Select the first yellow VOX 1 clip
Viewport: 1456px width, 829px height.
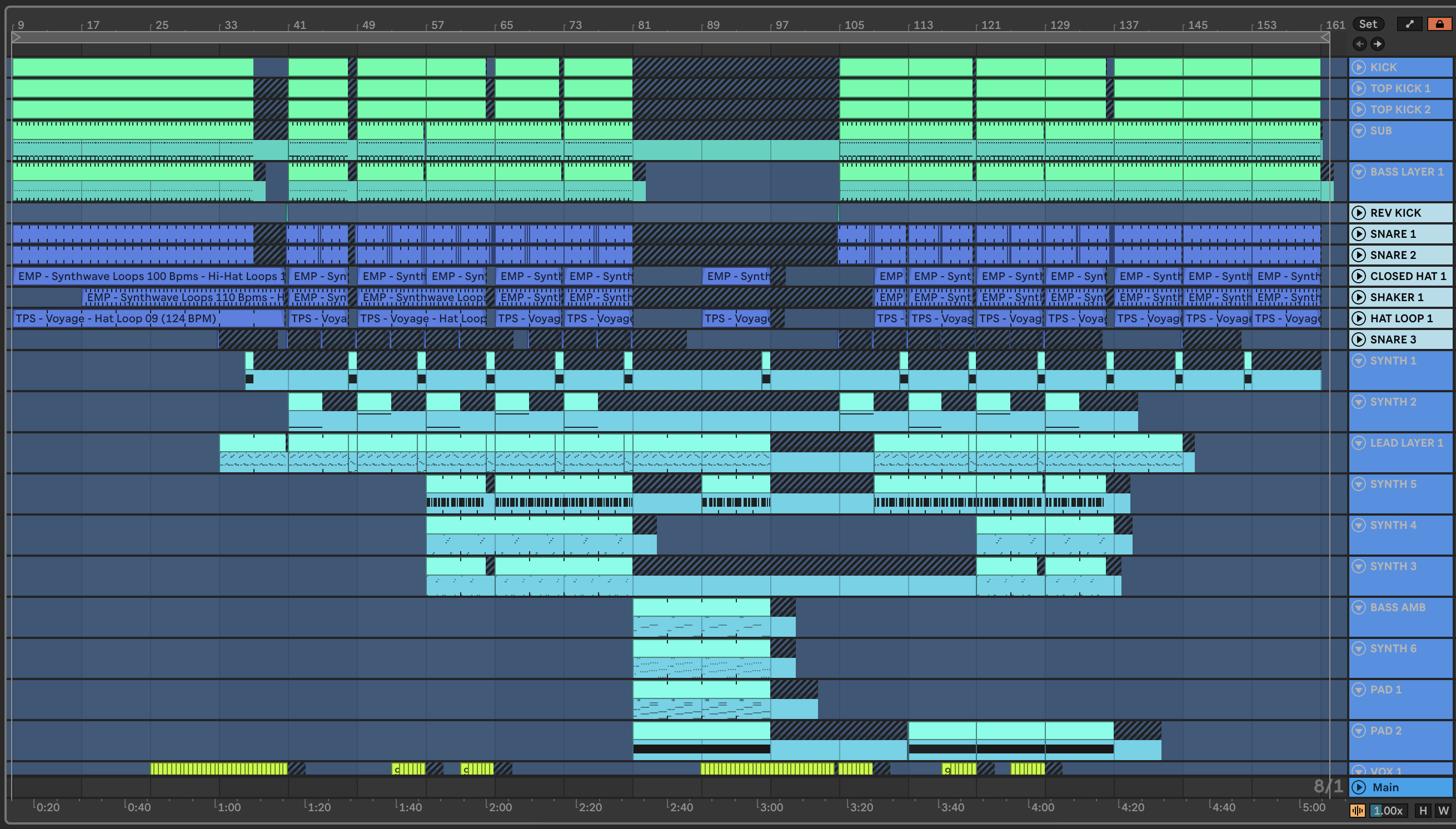(x=218, y=768)
